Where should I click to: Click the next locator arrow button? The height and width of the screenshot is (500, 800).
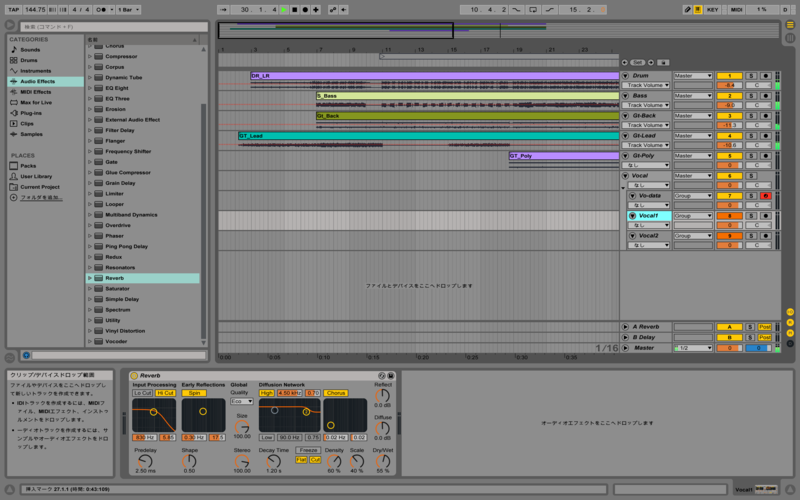(651, 62)
